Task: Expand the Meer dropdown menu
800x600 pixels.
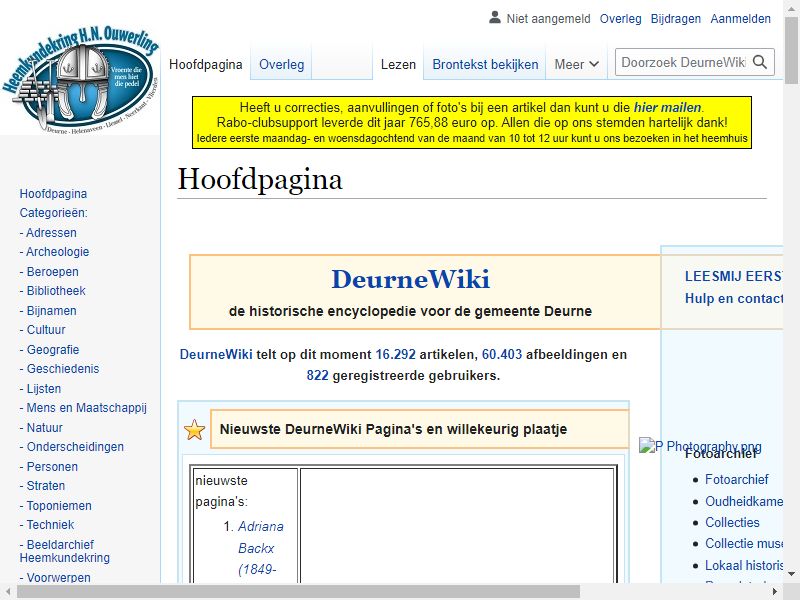Action: 577,64
